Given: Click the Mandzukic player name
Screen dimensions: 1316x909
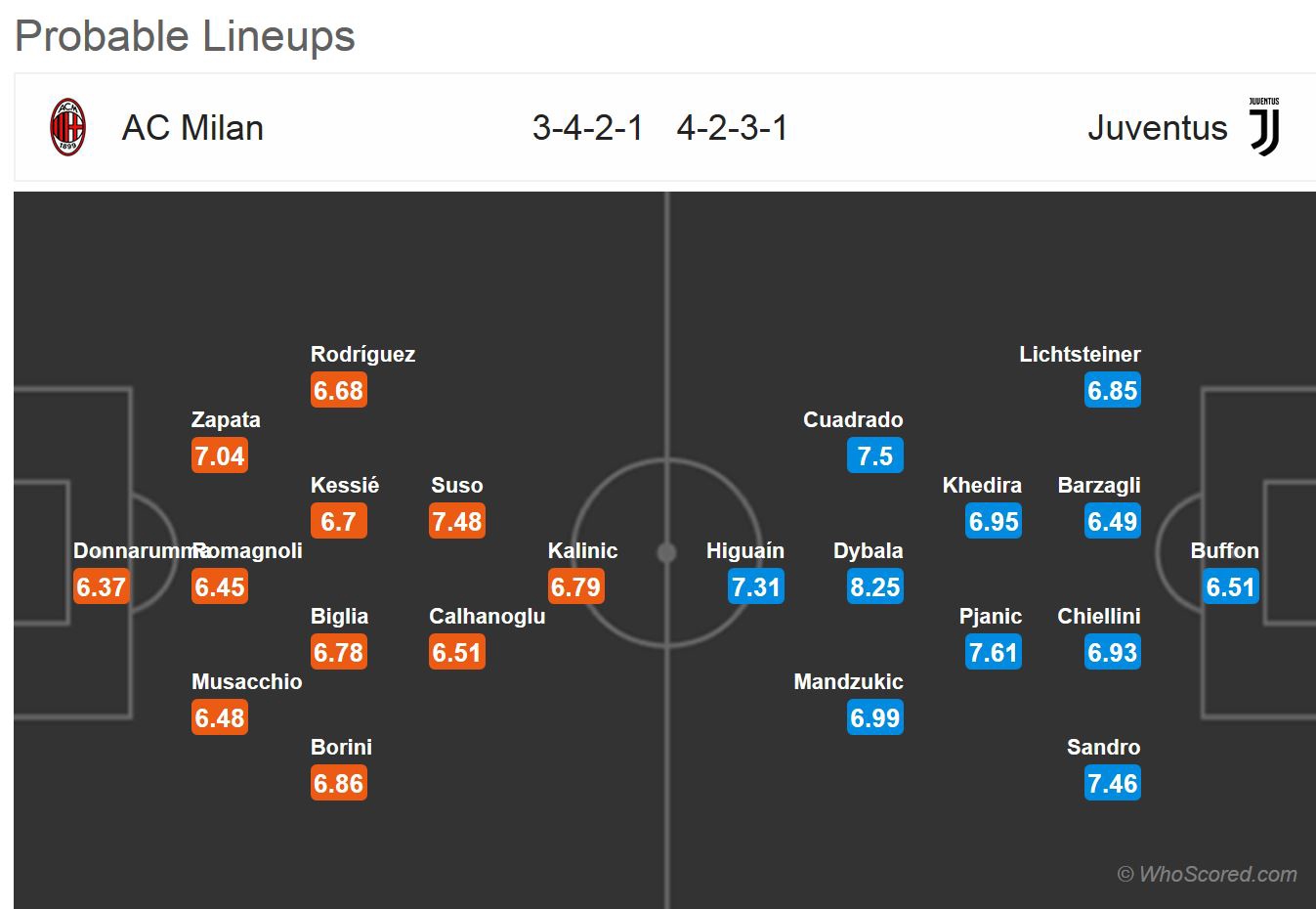Looking at the screenshot, I should (848, 682).
